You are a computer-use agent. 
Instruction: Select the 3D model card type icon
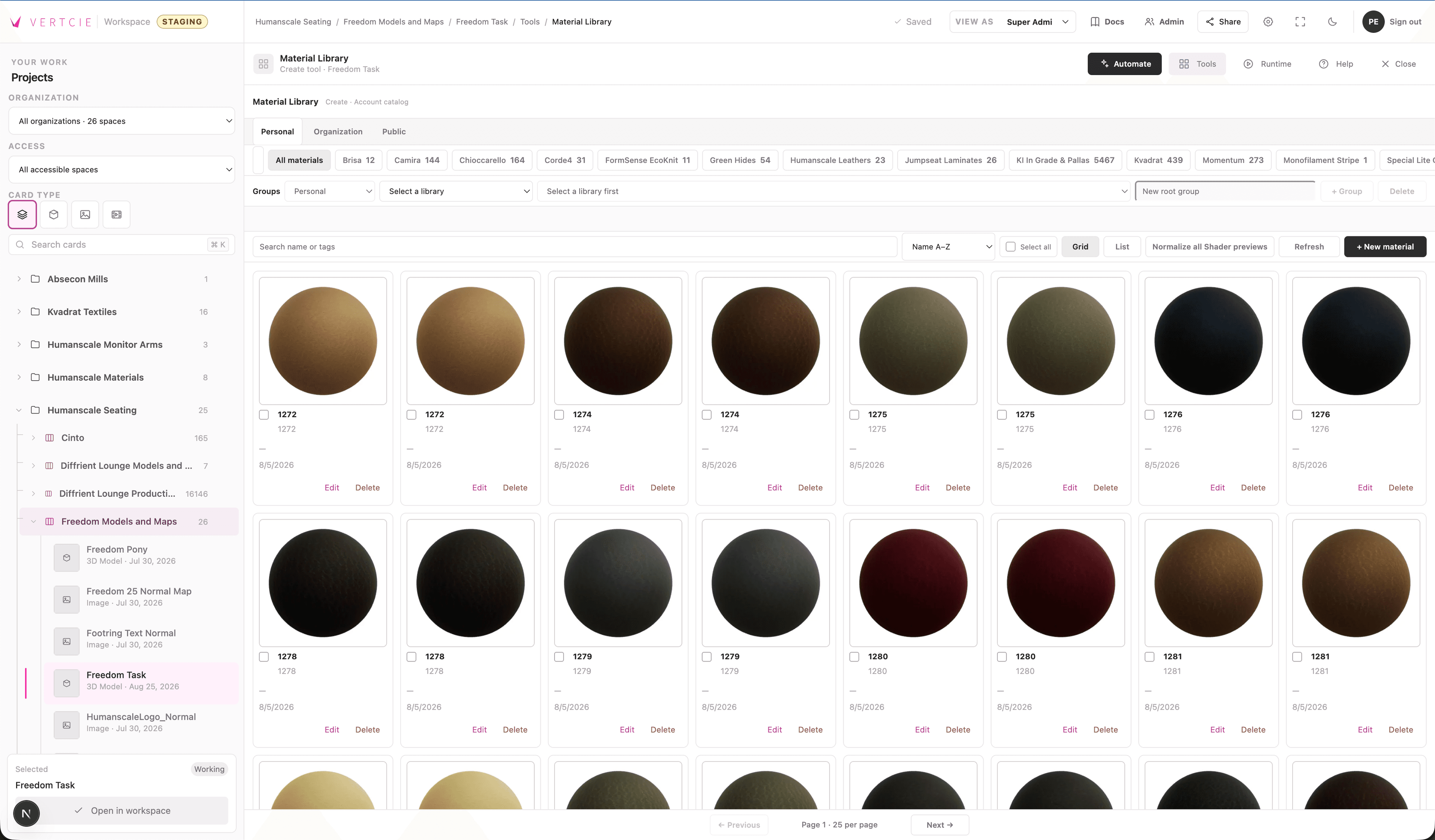pos(53,214)
